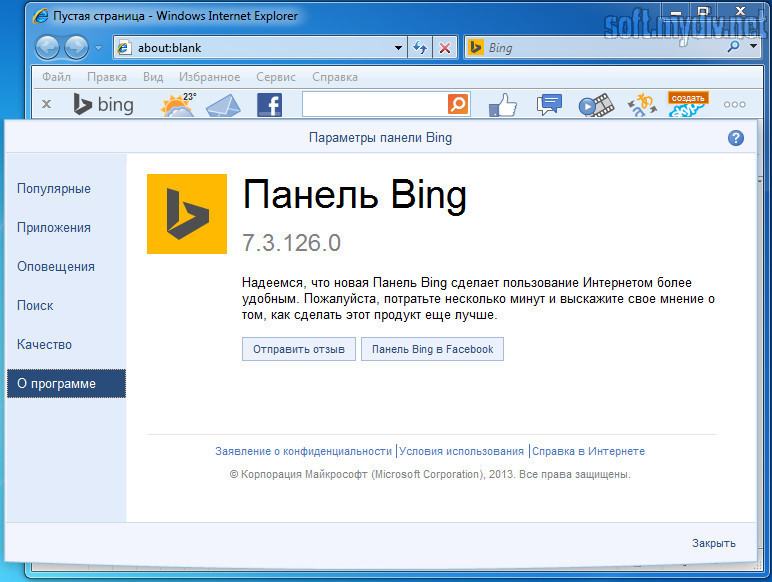Open the search provider dropdown arrow
772x582 pixels.
point(753,46)
